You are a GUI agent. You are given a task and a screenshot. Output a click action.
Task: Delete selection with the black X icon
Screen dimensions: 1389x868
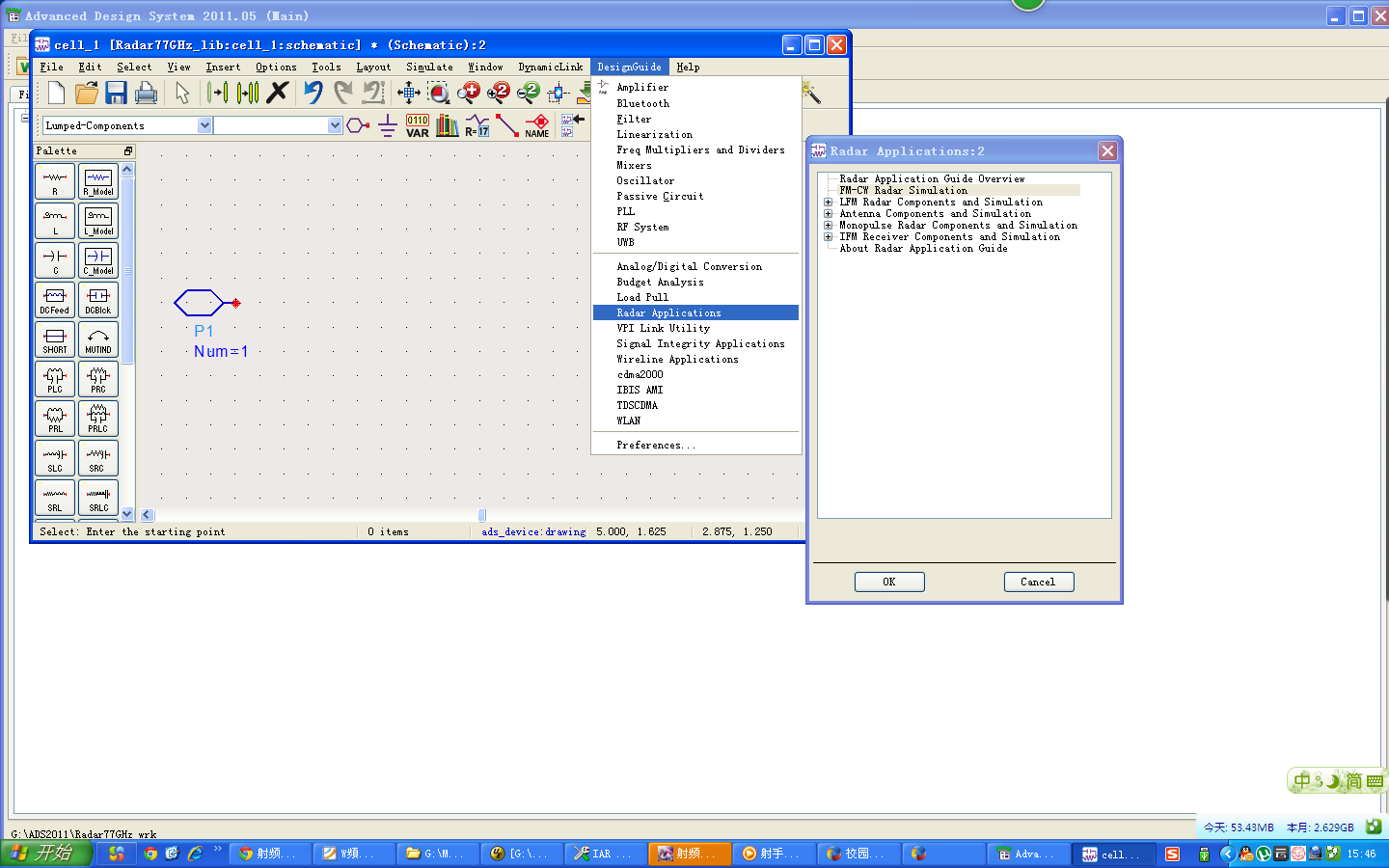coord(278,93)
